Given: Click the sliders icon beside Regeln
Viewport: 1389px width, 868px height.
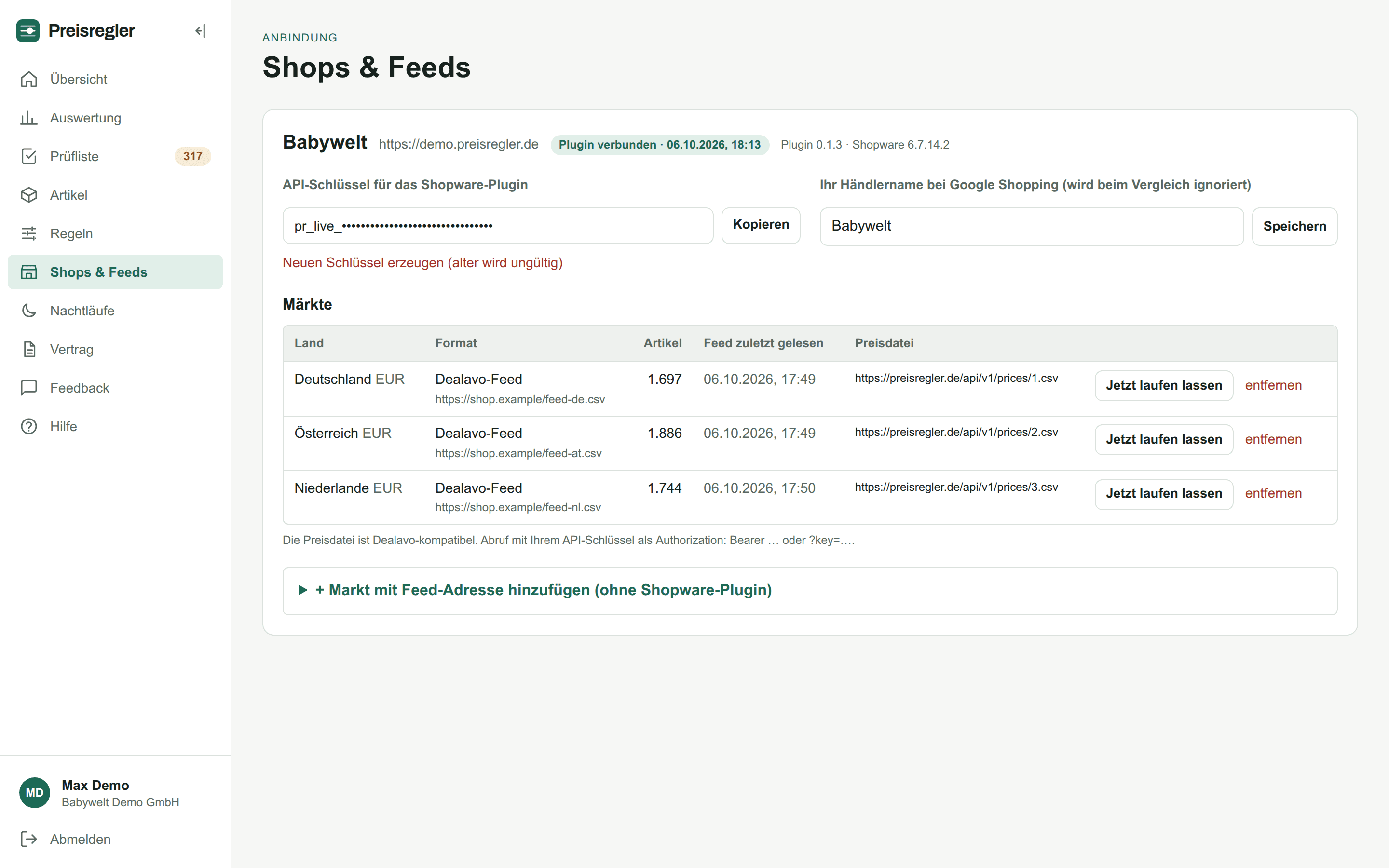Looking at the screenshot, I should click(x=29, y=233).
